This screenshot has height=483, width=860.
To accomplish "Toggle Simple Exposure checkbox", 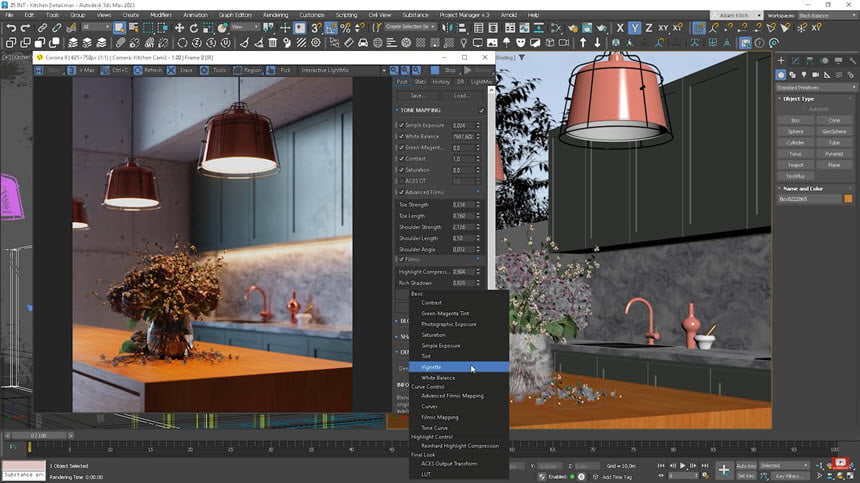I will [401, 125].
